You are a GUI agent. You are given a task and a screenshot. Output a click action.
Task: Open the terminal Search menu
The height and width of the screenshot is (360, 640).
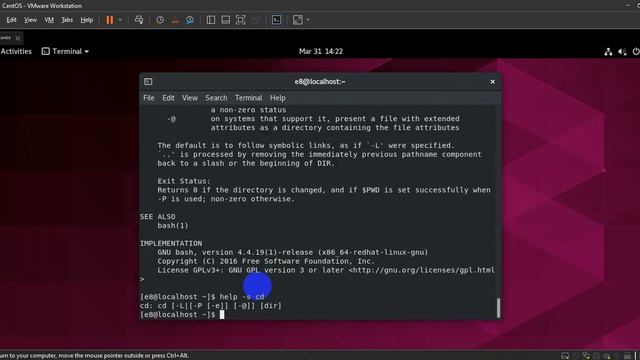pyautogui.click(x=216, y=98)
